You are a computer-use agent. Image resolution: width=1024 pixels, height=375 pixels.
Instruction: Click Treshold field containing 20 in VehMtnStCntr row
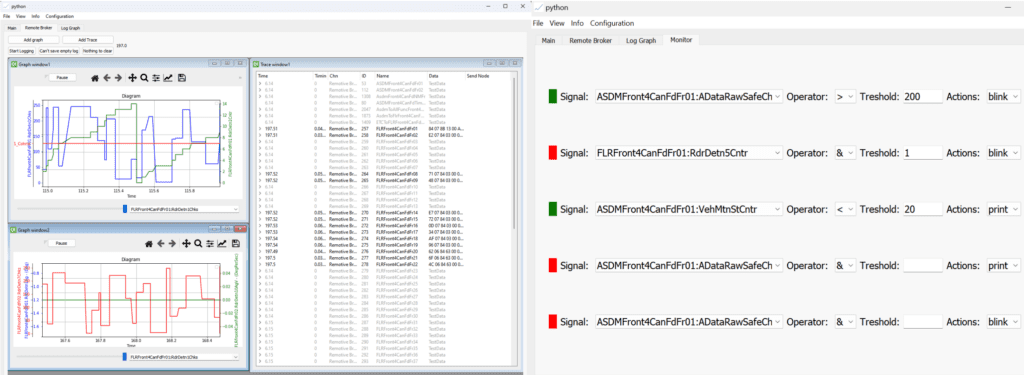coord(923,209)
